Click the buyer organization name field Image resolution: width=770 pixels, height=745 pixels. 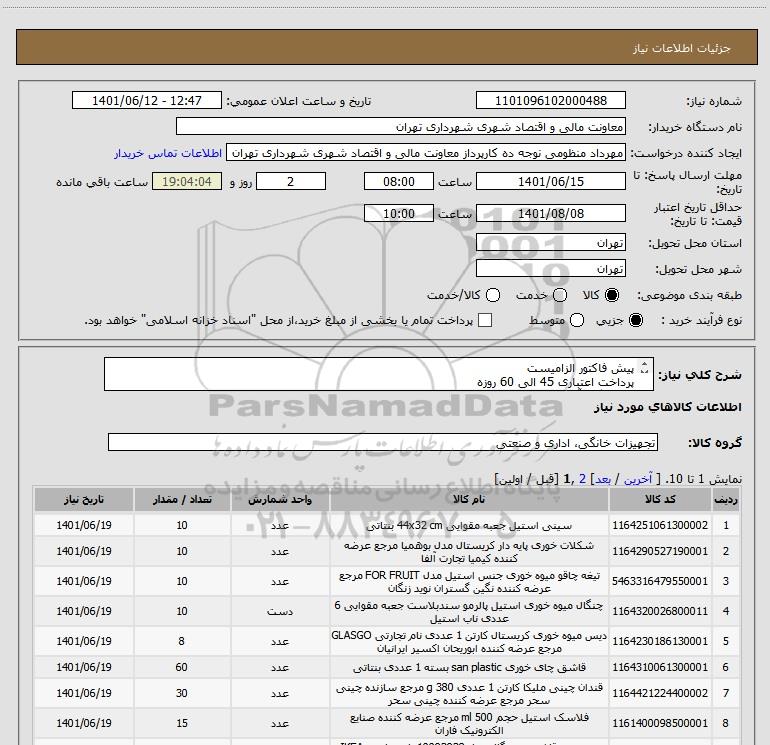click(401, 126)
